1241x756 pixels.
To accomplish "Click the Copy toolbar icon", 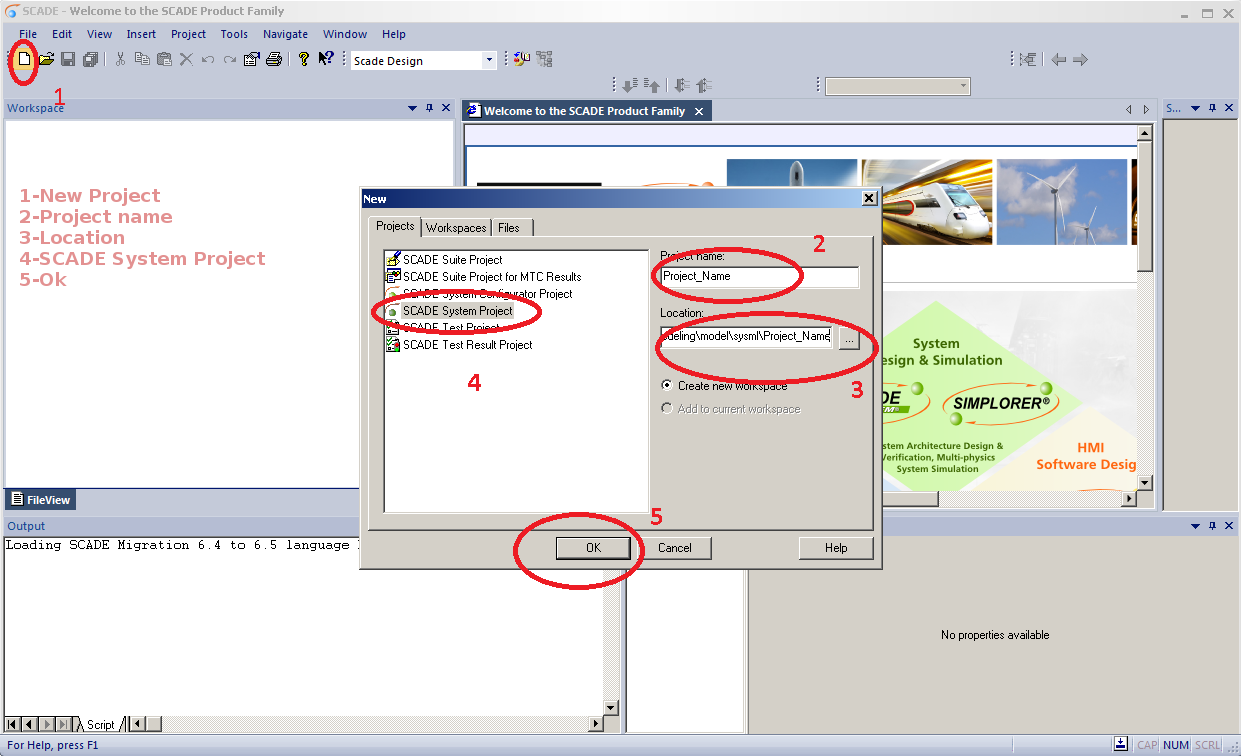I will [142, 59].
